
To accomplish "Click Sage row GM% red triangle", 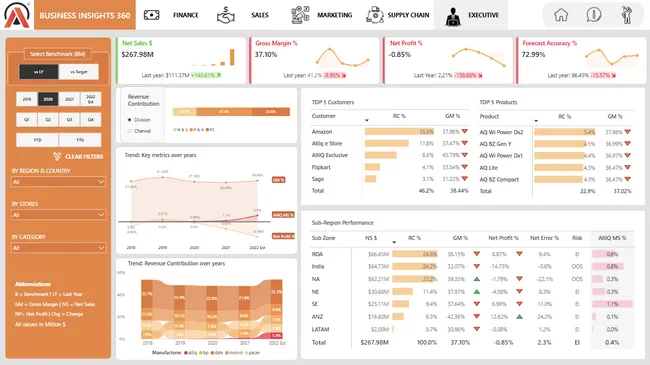I will click(x=464, y=179).
